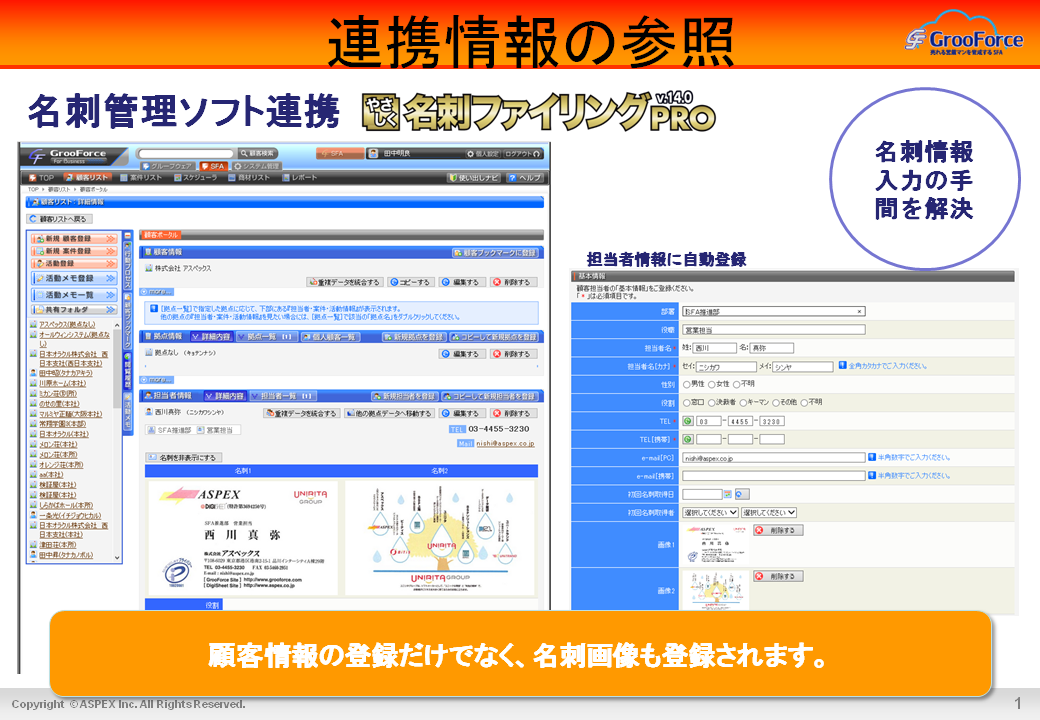Viewport: 1040px width, 720px height.
Task: Select 女性 gender radio button
Action: (712, 385)
